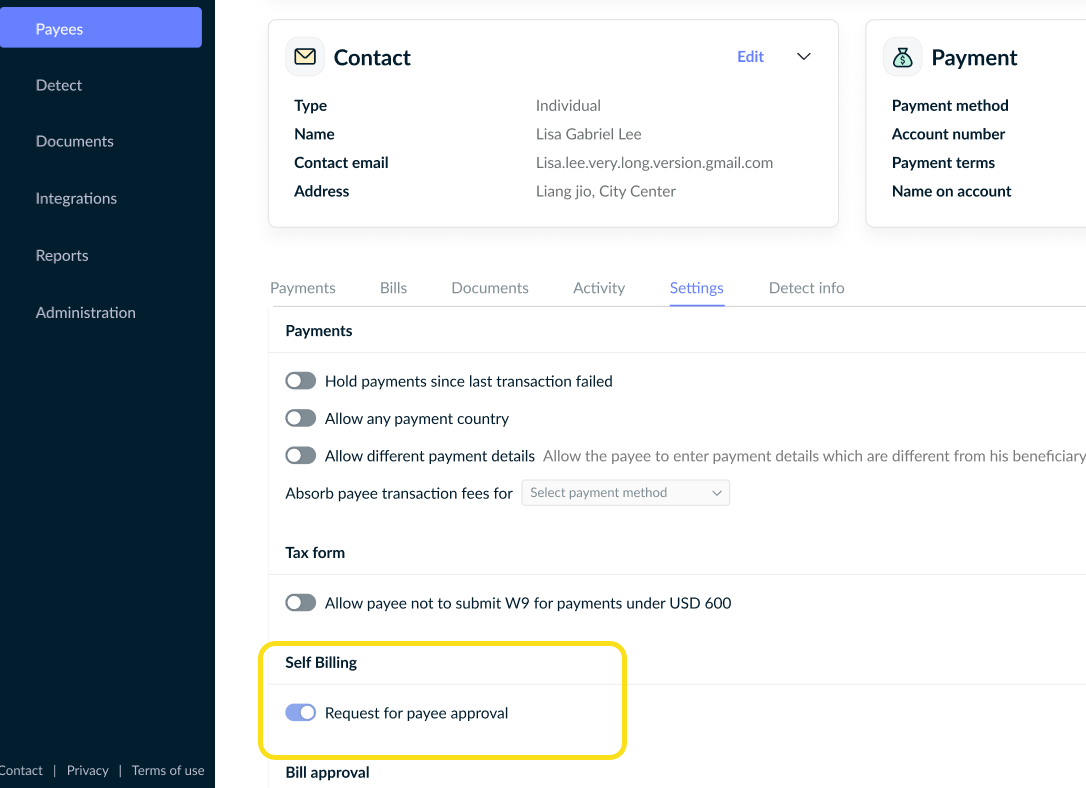Screen dimensions: 1086x788
Task: Edit the Contact details
Action: click(750, 57)
